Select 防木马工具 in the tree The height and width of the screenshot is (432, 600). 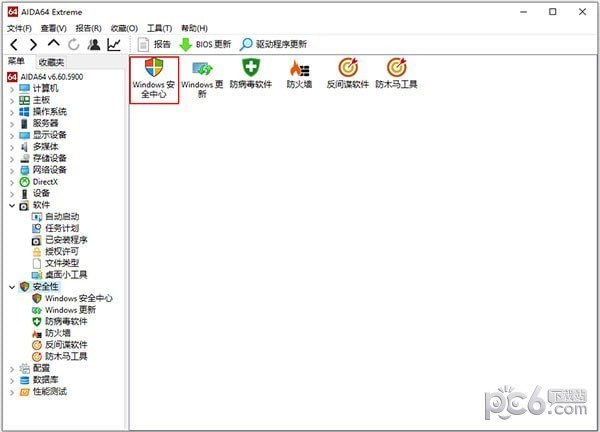tap(60, 357)
